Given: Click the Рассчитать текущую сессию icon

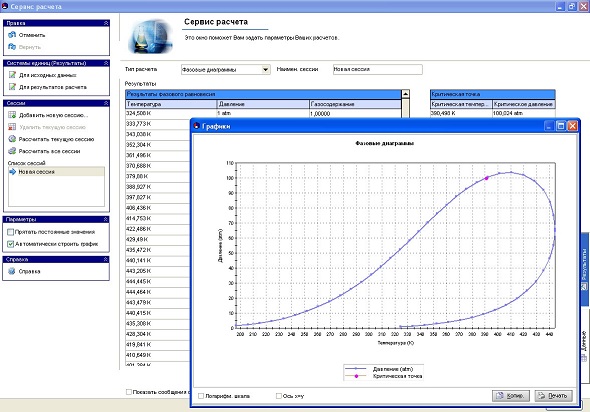Looking at the screenshot, I should 12,139.
